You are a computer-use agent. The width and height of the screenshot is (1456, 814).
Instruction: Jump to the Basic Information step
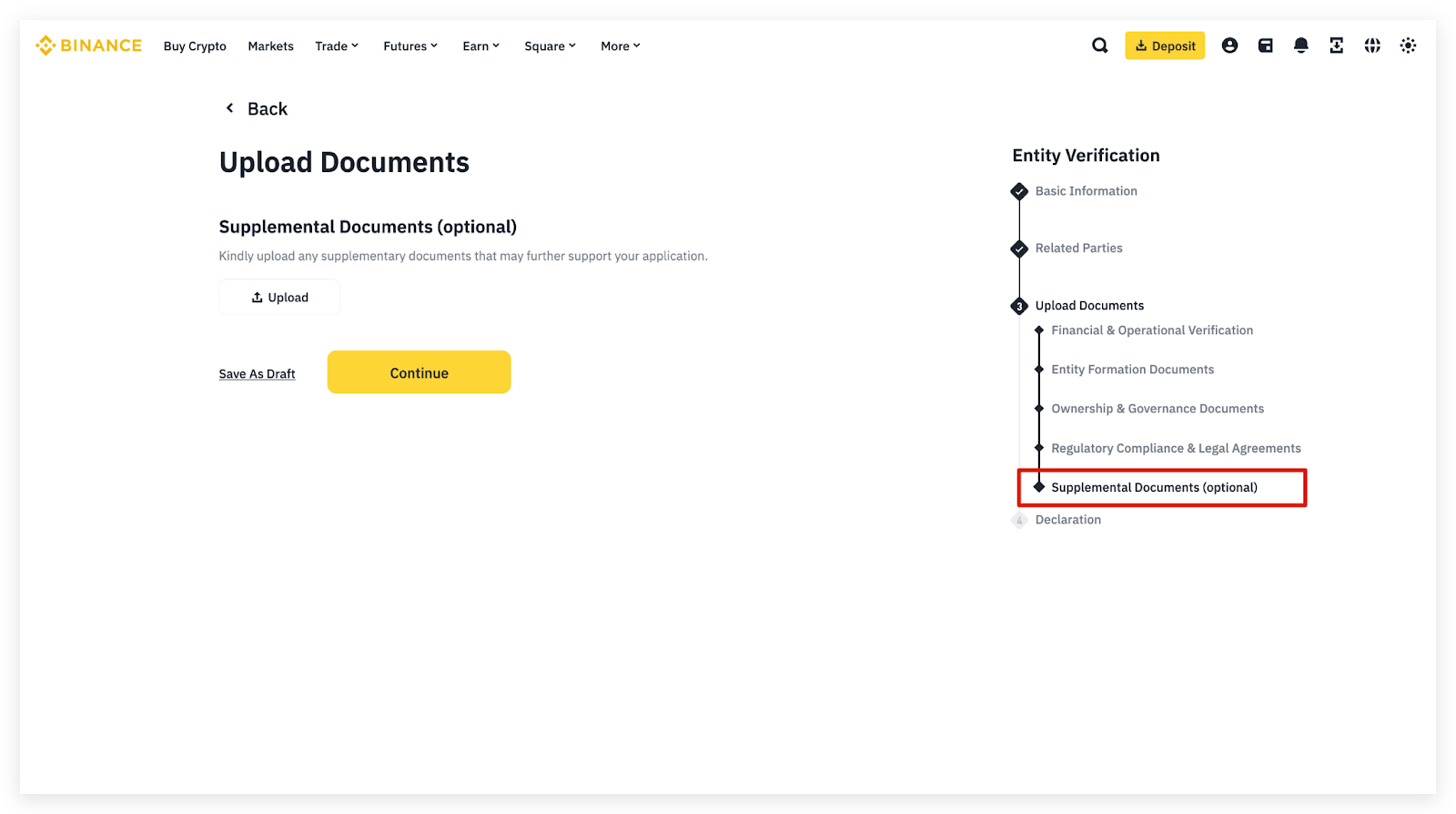coord(1086,191)
